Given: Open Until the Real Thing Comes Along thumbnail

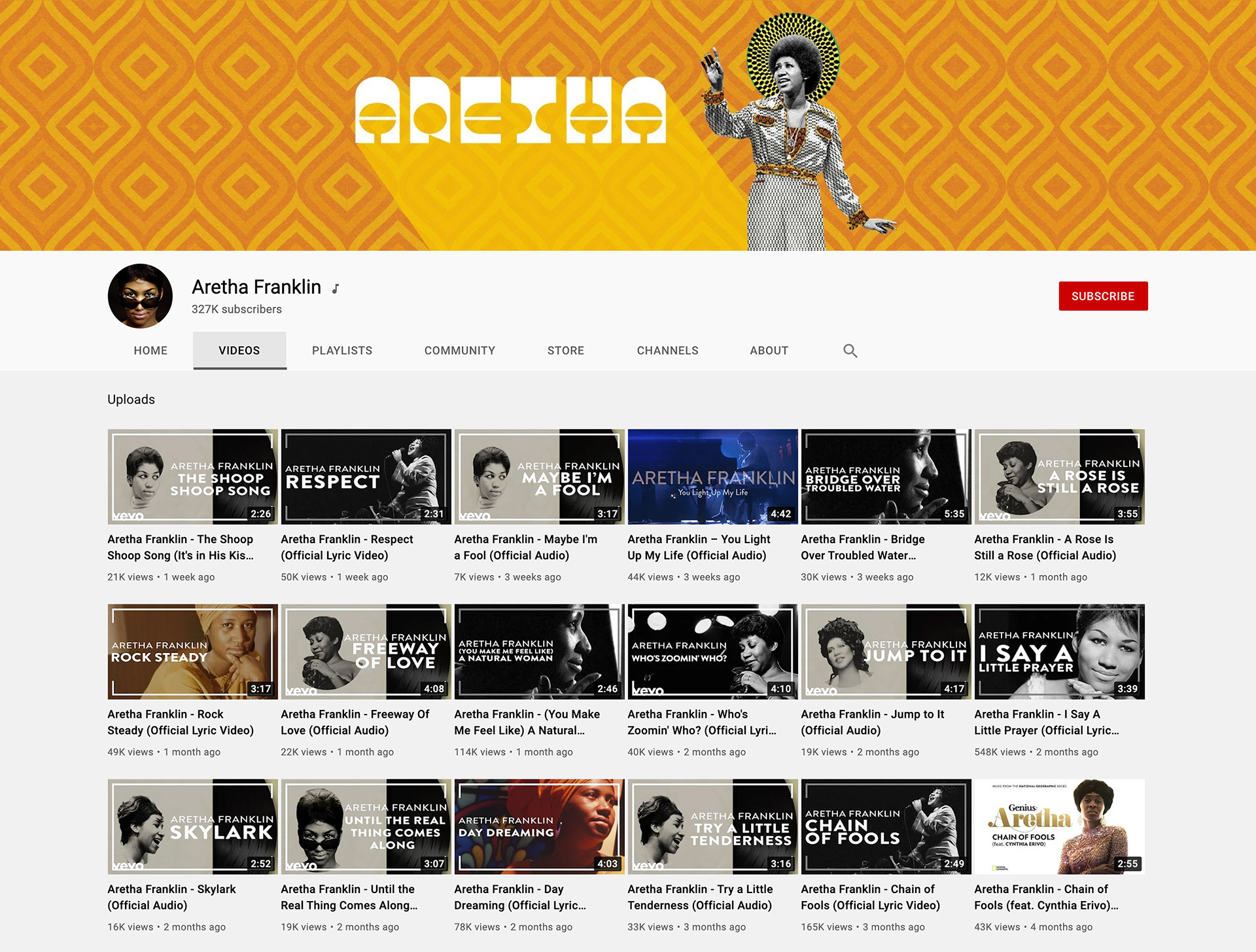Looking at the screenshot, I should (x=366, y=826).
